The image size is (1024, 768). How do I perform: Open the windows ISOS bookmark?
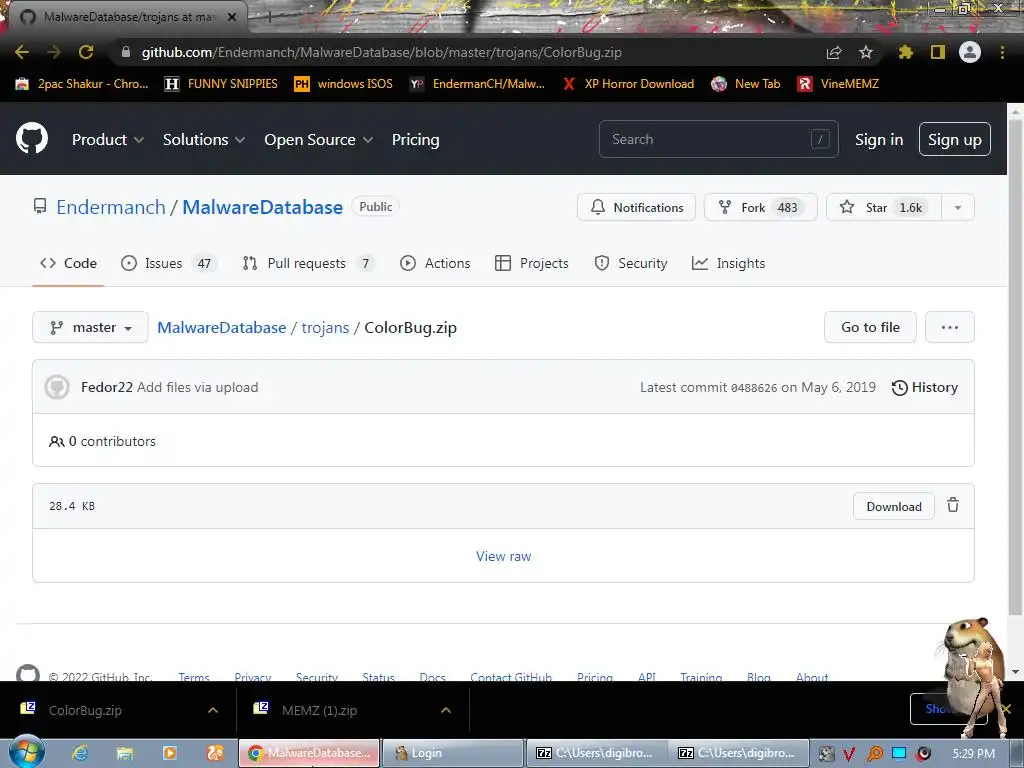pyautogui.click(x=344, y=84)
